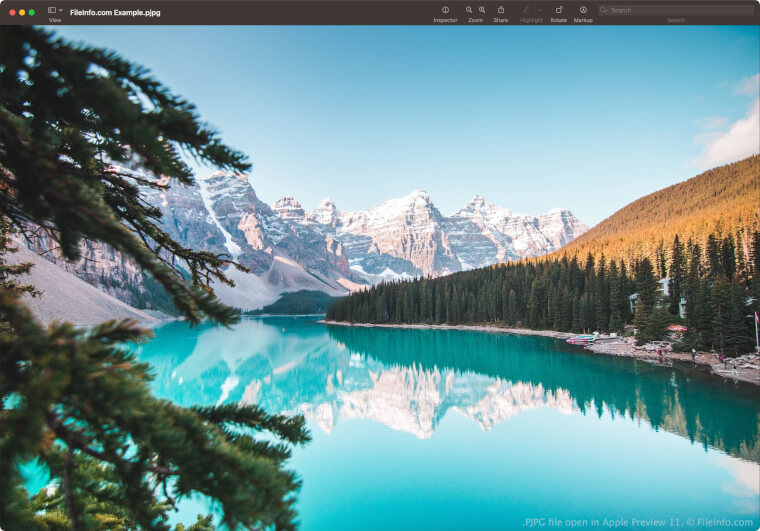Show the Markup toolbar

coord(583,10)
